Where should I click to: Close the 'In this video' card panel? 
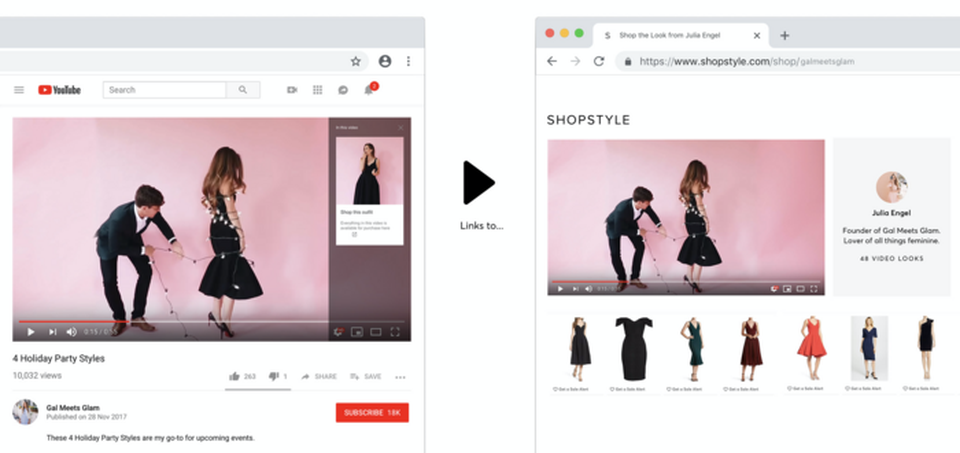pos(401,127)
